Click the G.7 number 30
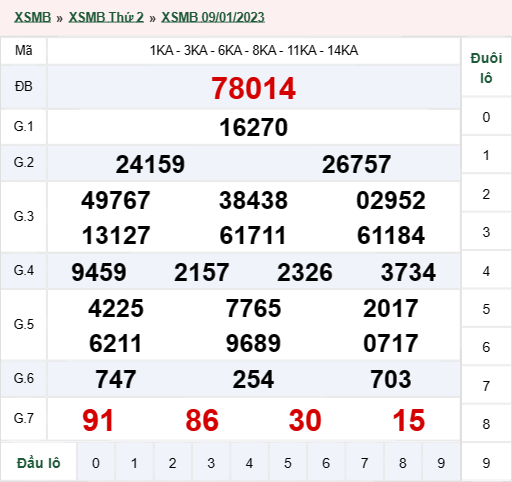The image size is (512, 482). pos(305,420)
